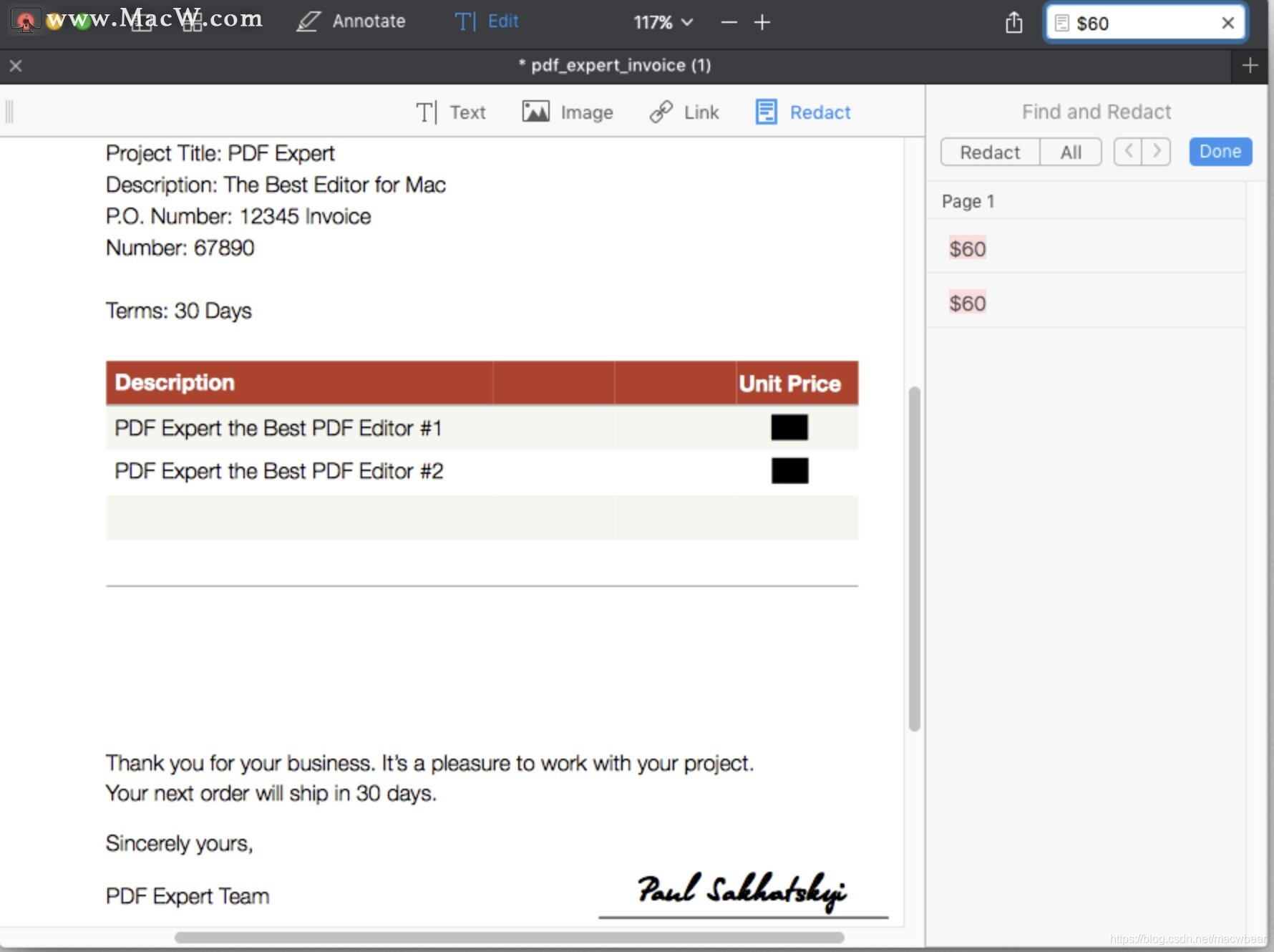Image resolution: width=1274 pixels, height=952 pixels.
Task: Click the redaction box in Editor #2 row
Action: (x=790, y=471)
